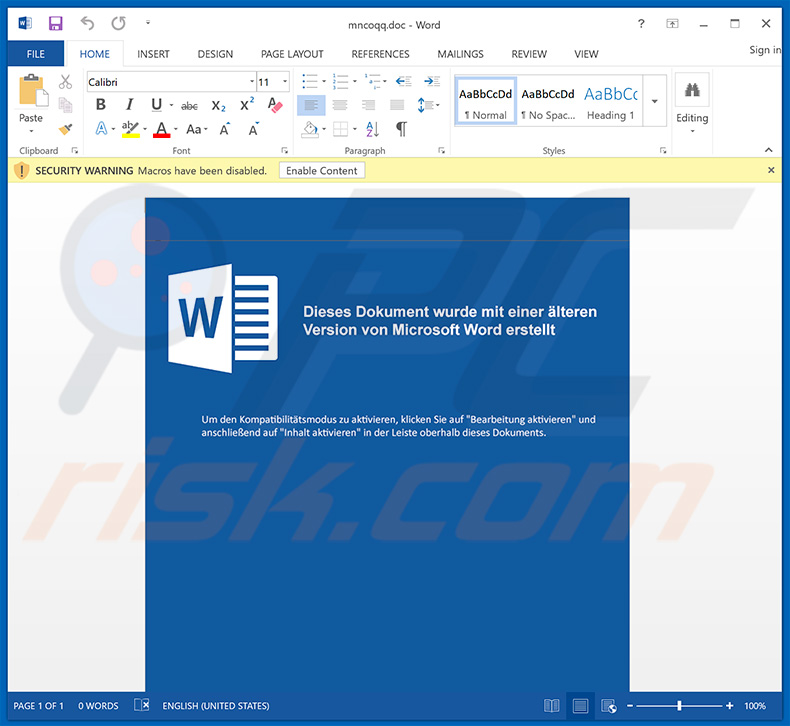Apply Text Effects outlined A

101,129
